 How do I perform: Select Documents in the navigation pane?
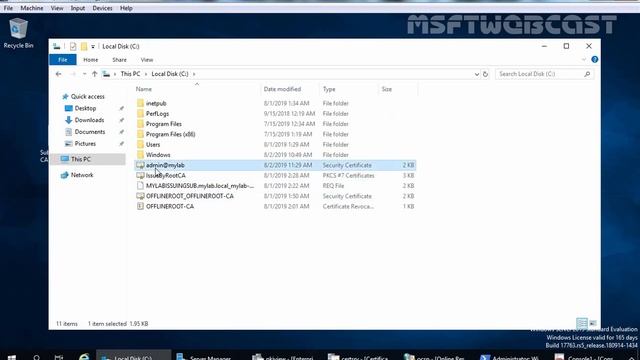coord(89,132)
